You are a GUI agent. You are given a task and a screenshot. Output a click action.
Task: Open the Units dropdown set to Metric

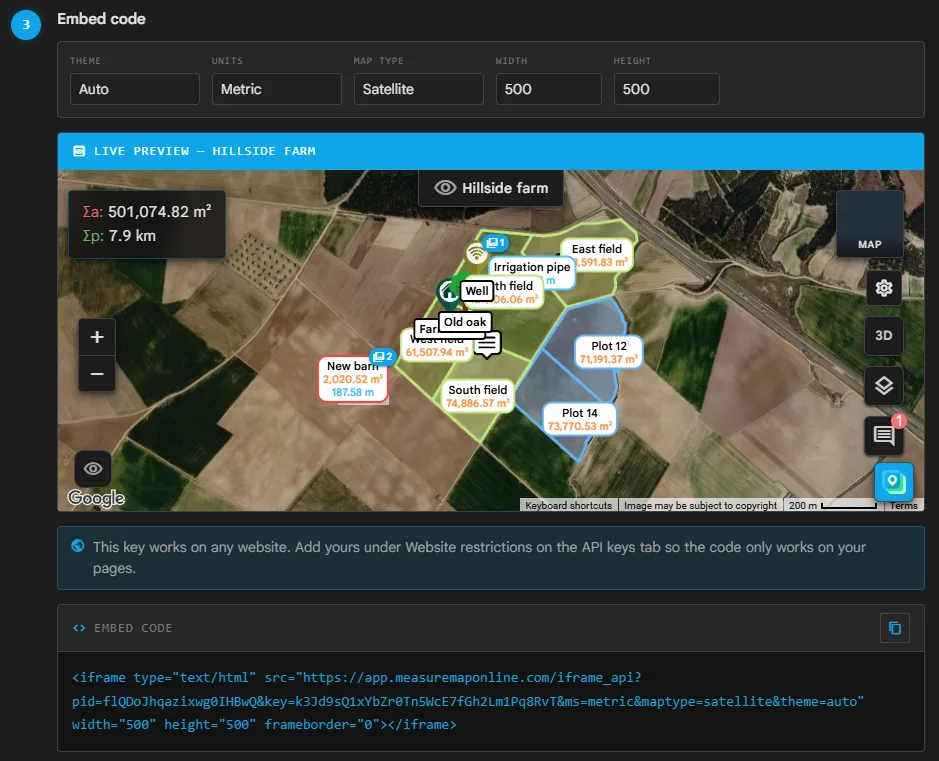[277, 89]
